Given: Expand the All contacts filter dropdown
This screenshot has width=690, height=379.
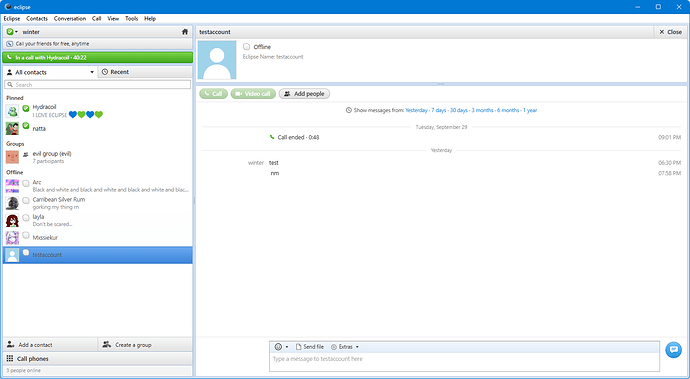Looking at the screenshot, I should pyautogui.click(x=92, y=72).
